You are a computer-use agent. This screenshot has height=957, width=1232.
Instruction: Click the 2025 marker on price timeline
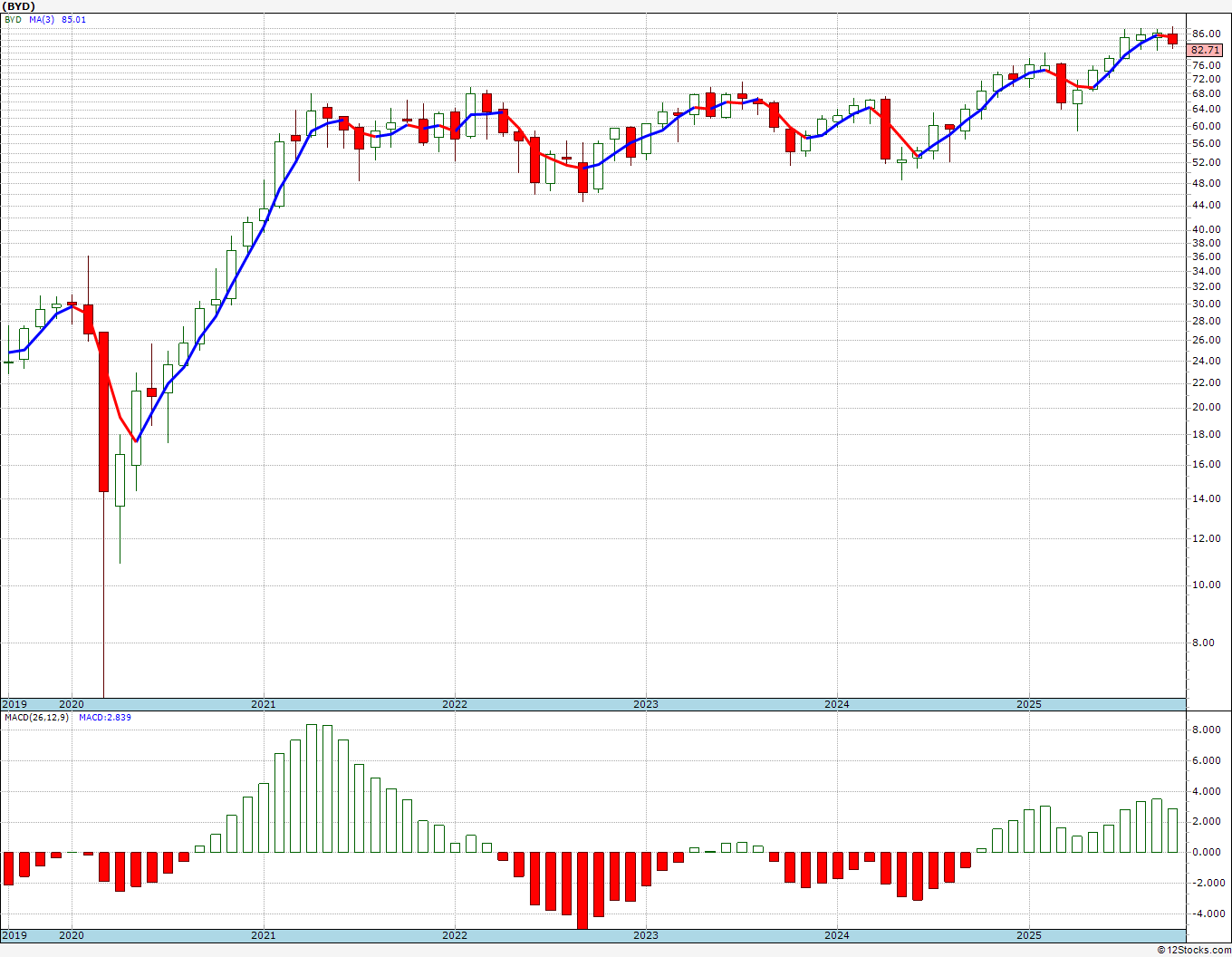point(1029,704)
